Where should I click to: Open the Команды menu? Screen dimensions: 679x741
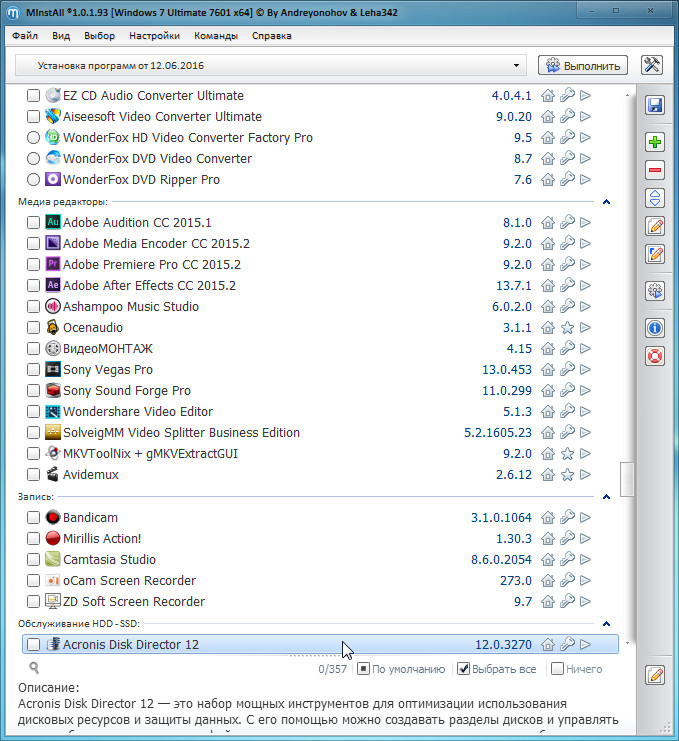tap(216, 35)
